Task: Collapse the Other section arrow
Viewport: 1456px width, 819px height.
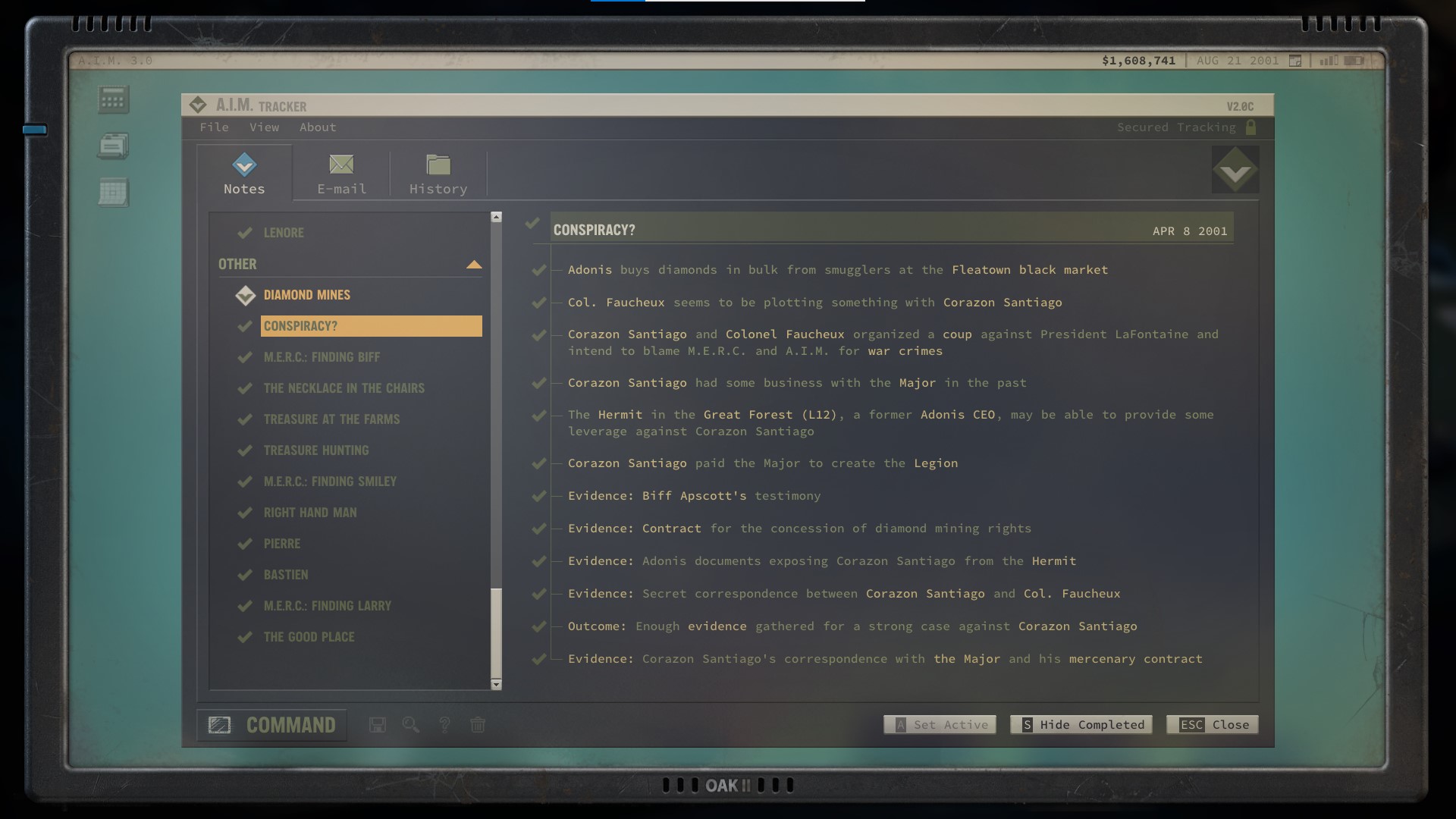Action: point(474,265)
